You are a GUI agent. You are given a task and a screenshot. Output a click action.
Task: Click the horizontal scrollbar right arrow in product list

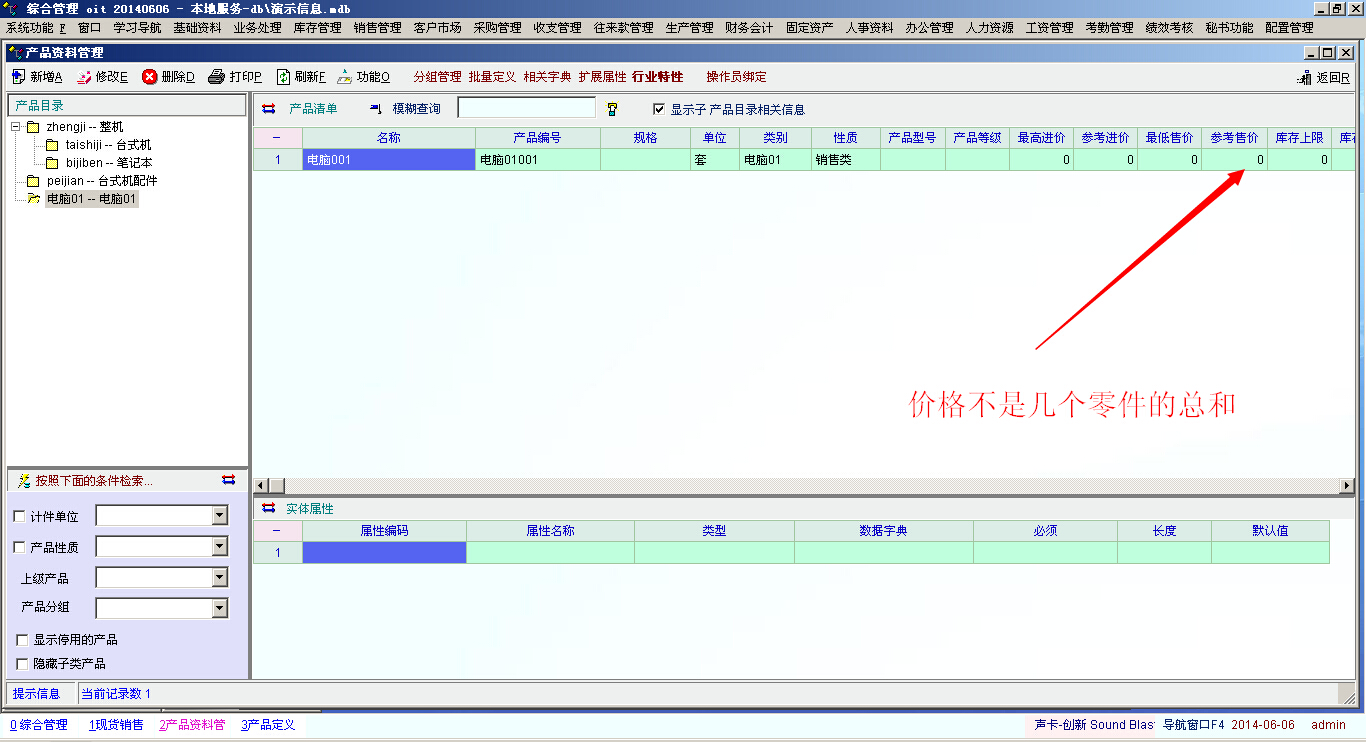(x=1347, y=485)
